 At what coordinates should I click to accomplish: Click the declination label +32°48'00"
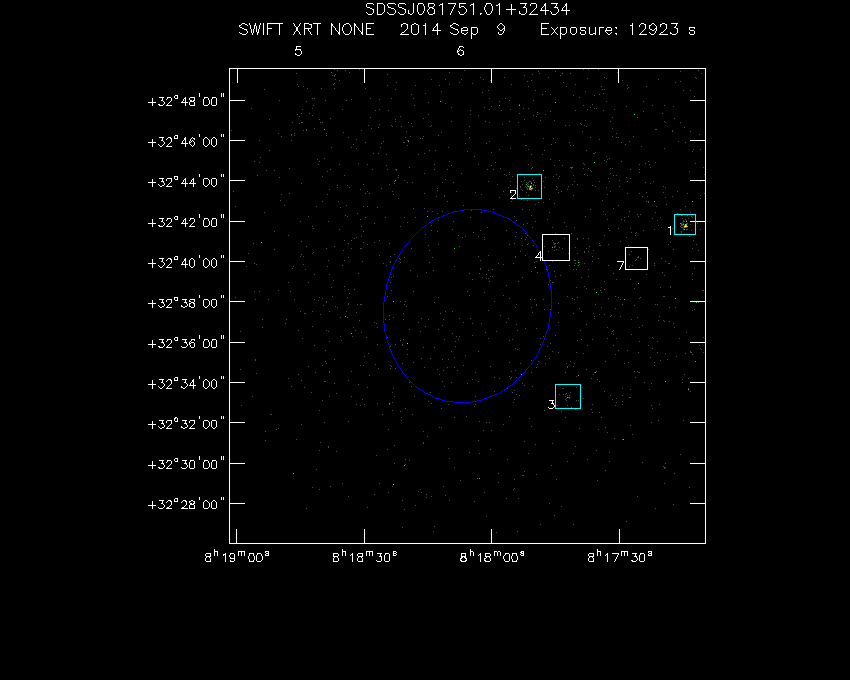[186, 101]
